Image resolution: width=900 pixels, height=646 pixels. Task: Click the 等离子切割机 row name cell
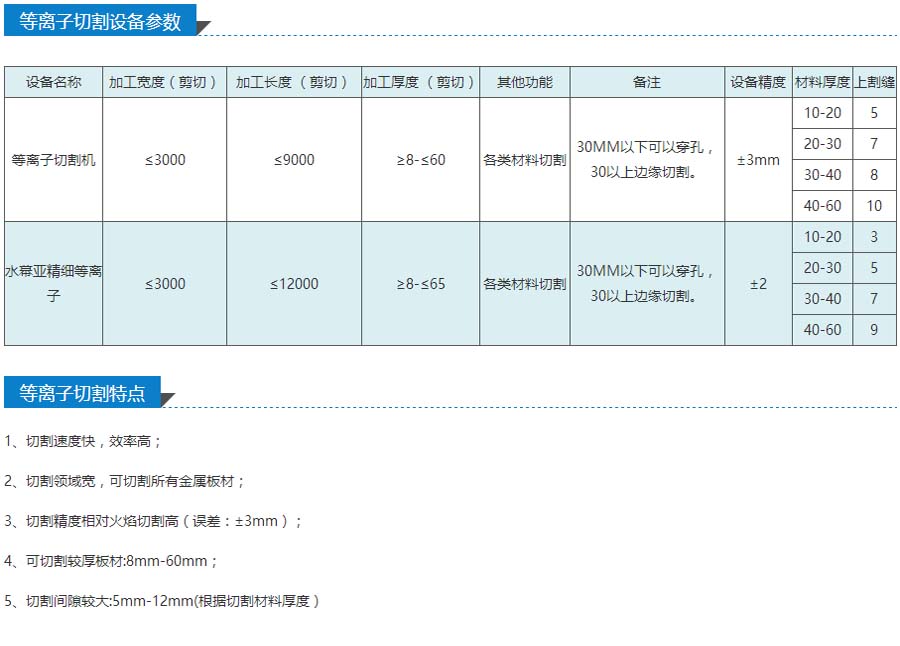click(x=53, y=160)
